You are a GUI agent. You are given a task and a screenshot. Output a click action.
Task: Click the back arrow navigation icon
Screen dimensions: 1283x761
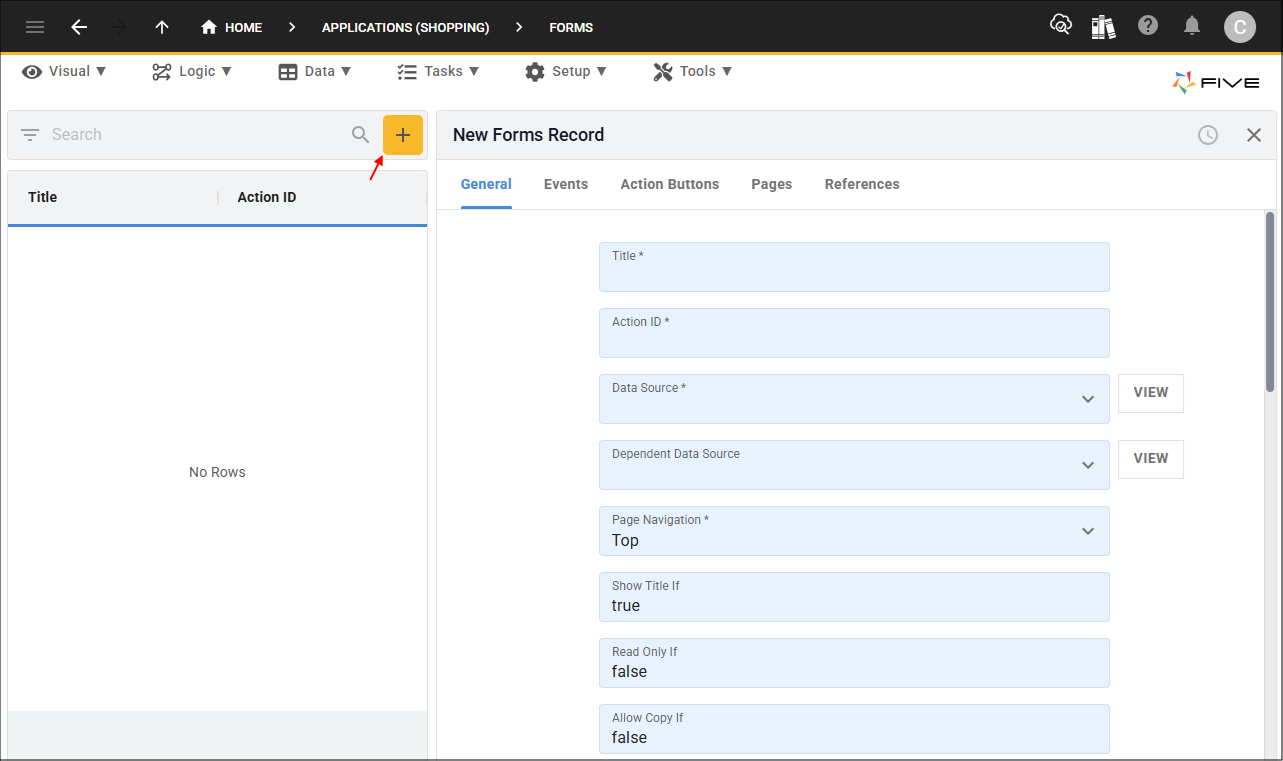tap(79, 27)
